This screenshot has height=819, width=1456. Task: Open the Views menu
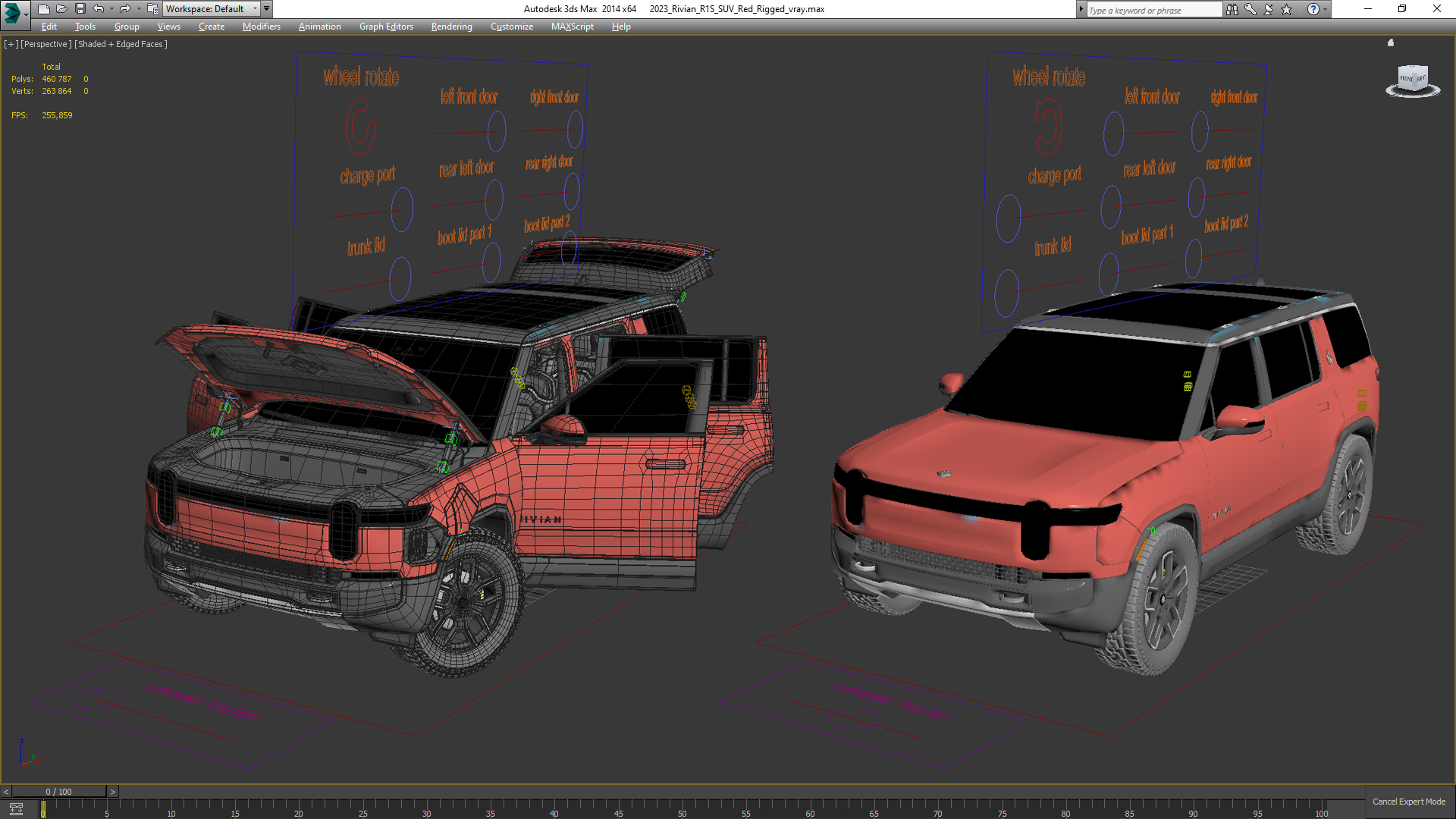168,27
